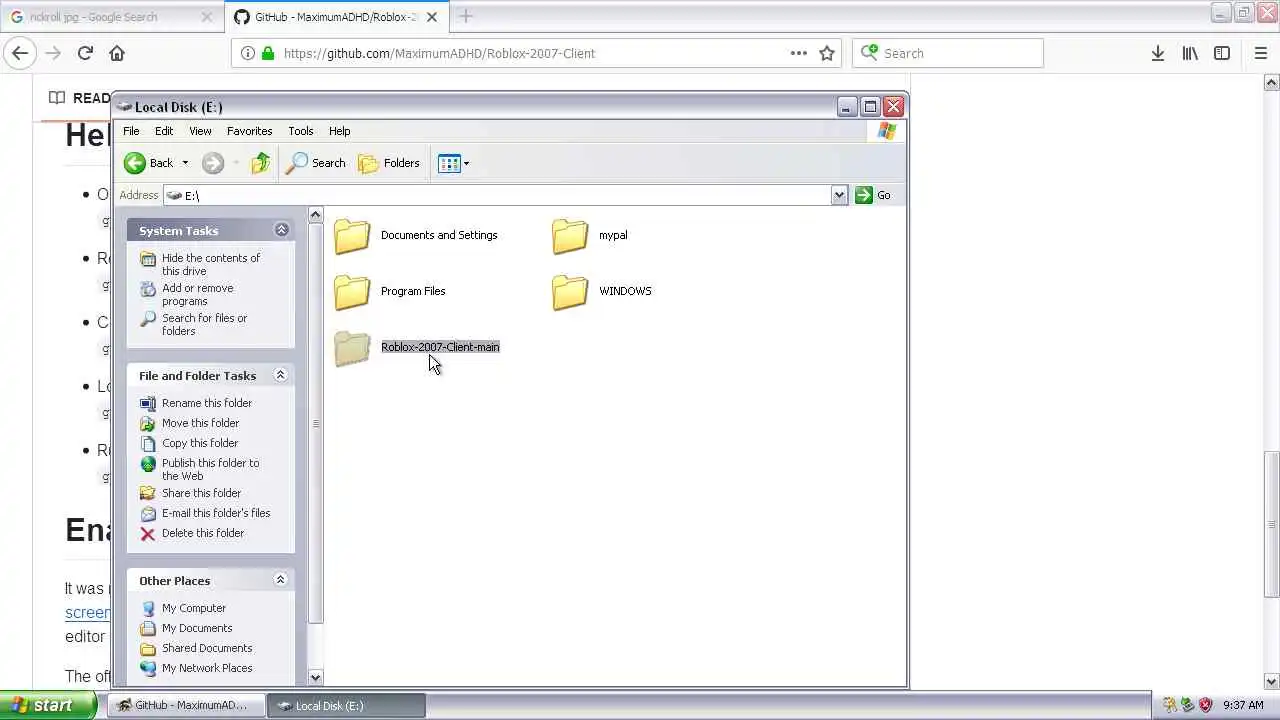Open the View menu
Image resolution: width=1280 pixels, height=720 pixels.
[200, 131]
